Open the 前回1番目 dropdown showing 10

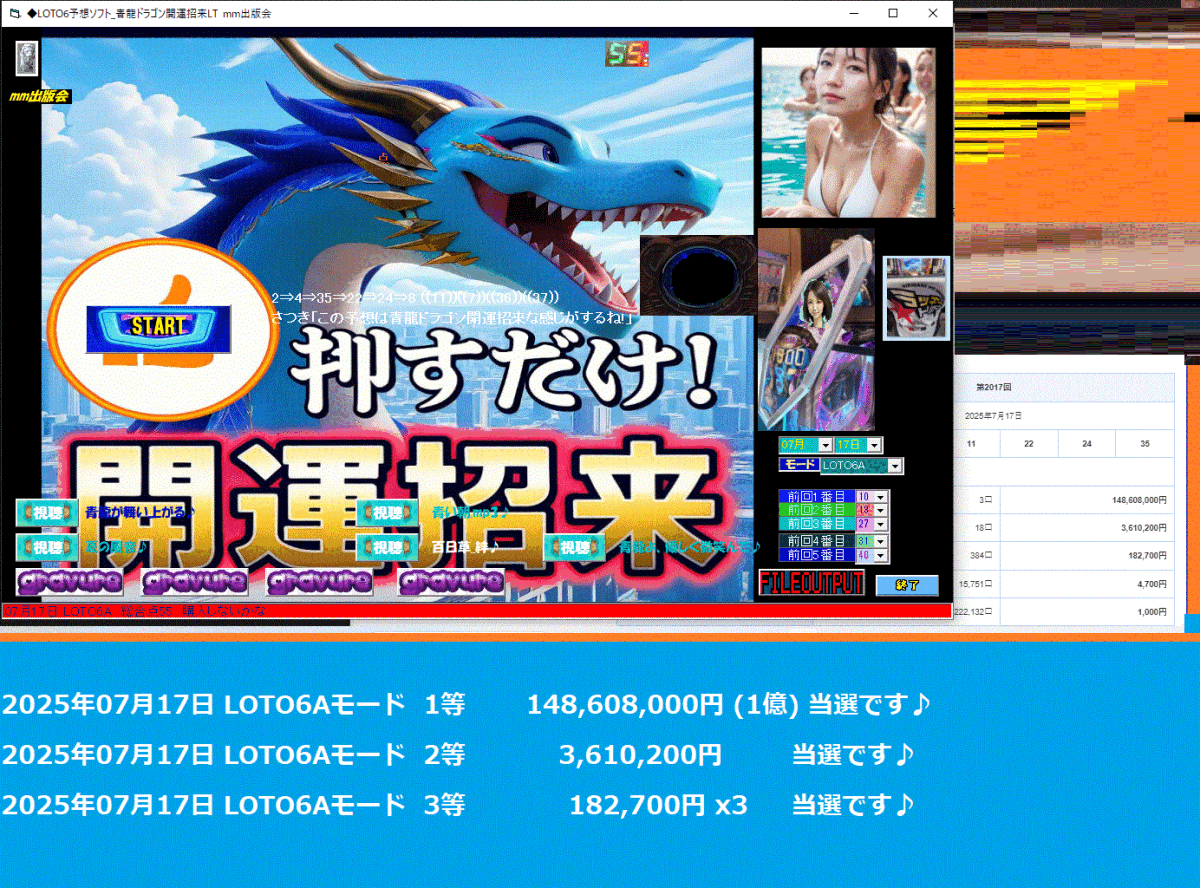881,496
